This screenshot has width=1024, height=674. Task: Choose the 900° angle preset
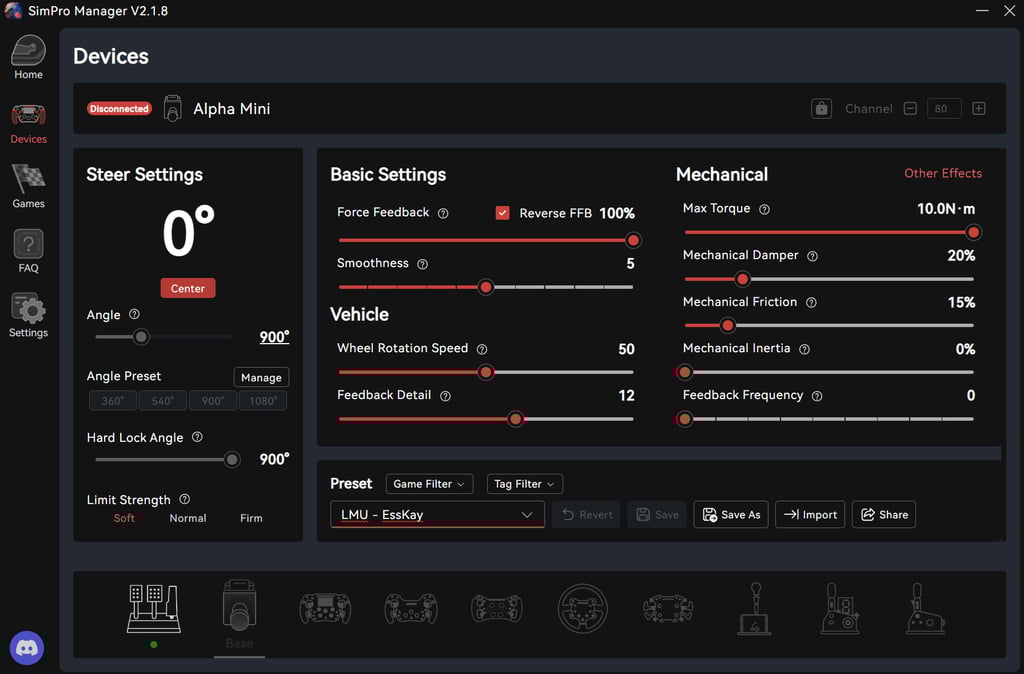213,400
